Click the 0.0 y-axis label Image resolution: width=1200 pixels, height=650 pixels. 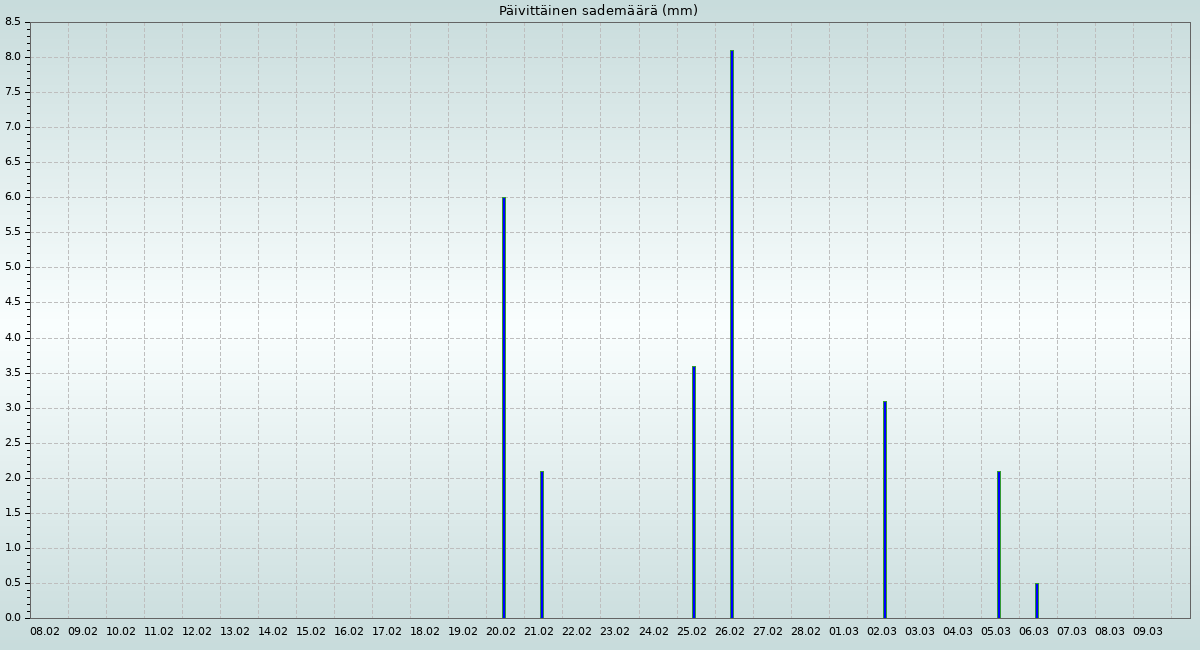(x=13, y=618)
